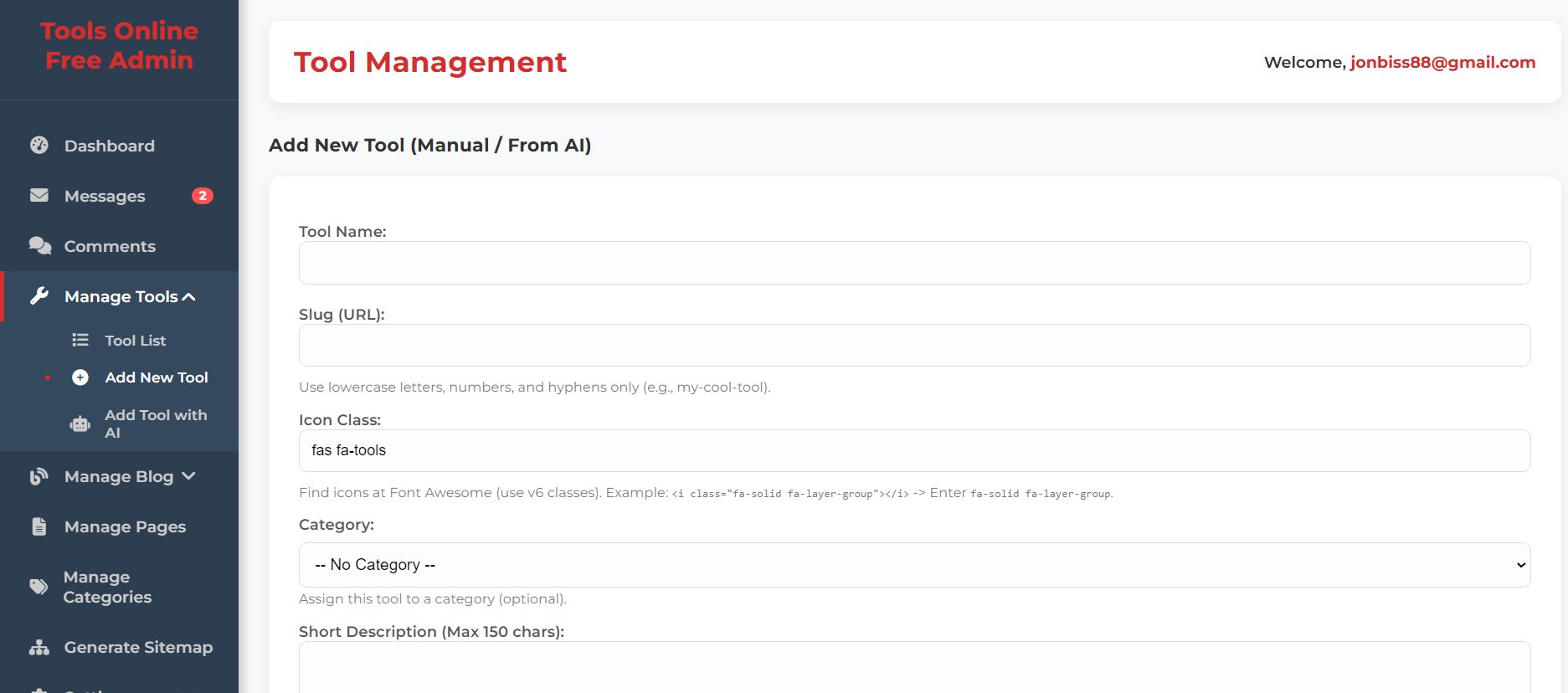
Task: Click the Dashboard gauge icon
Action: (x=39, y=145)
